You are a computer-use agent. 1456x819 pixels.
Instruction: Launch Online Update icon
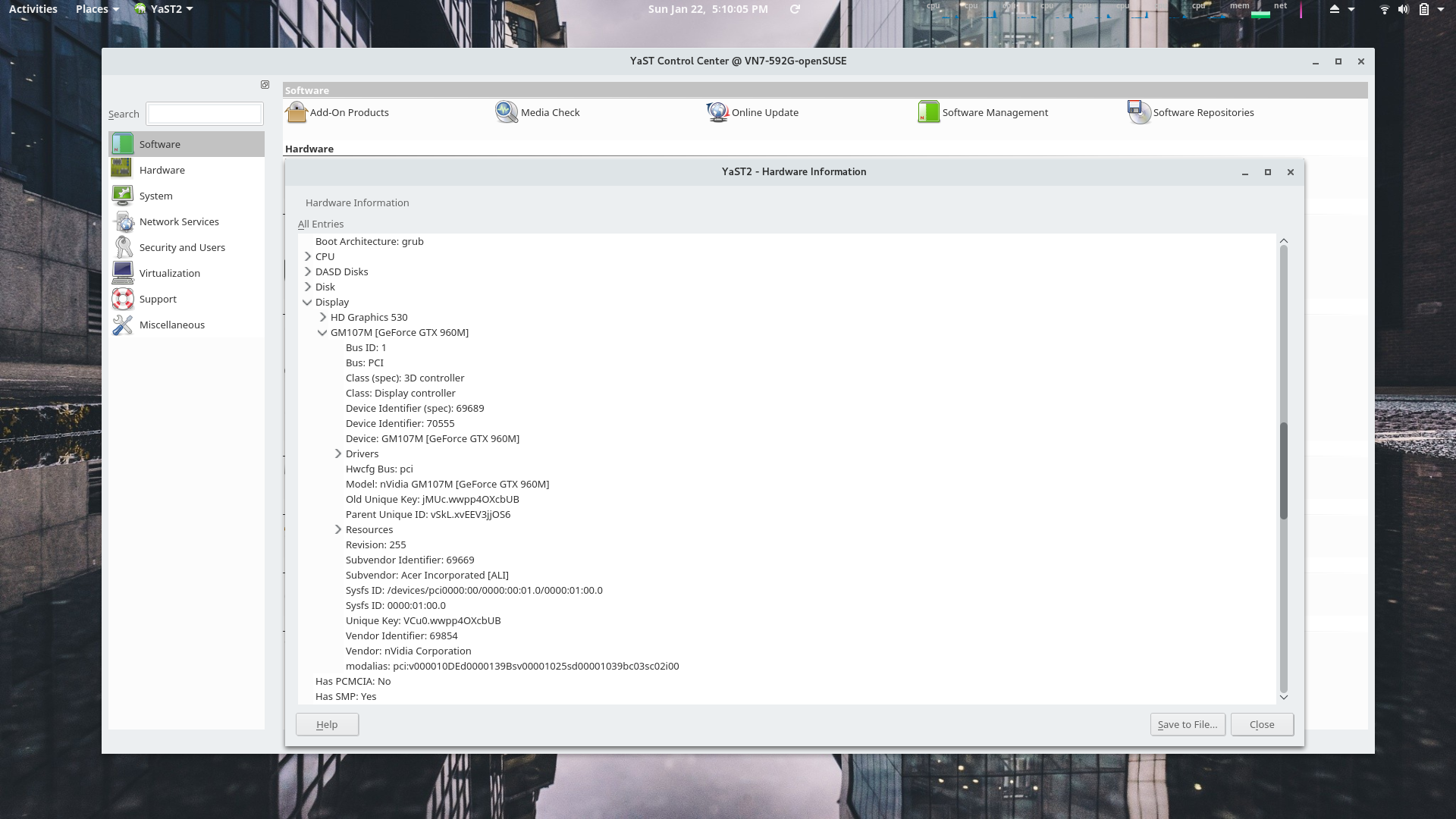click(x=717, y=112)
